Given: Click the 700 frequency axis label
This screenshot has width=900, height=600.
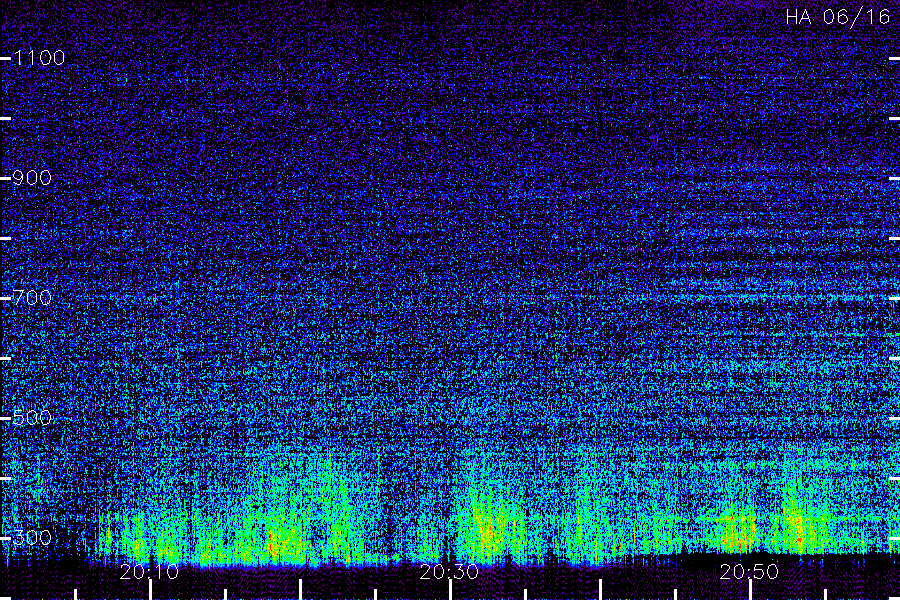Looking at the screenshot, I should click(32, 298).
